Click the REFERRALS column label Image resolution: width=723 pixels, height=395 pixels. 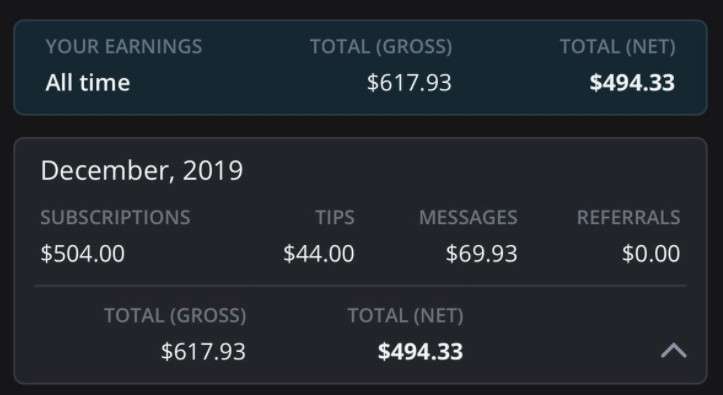click(x=628, y=218)
